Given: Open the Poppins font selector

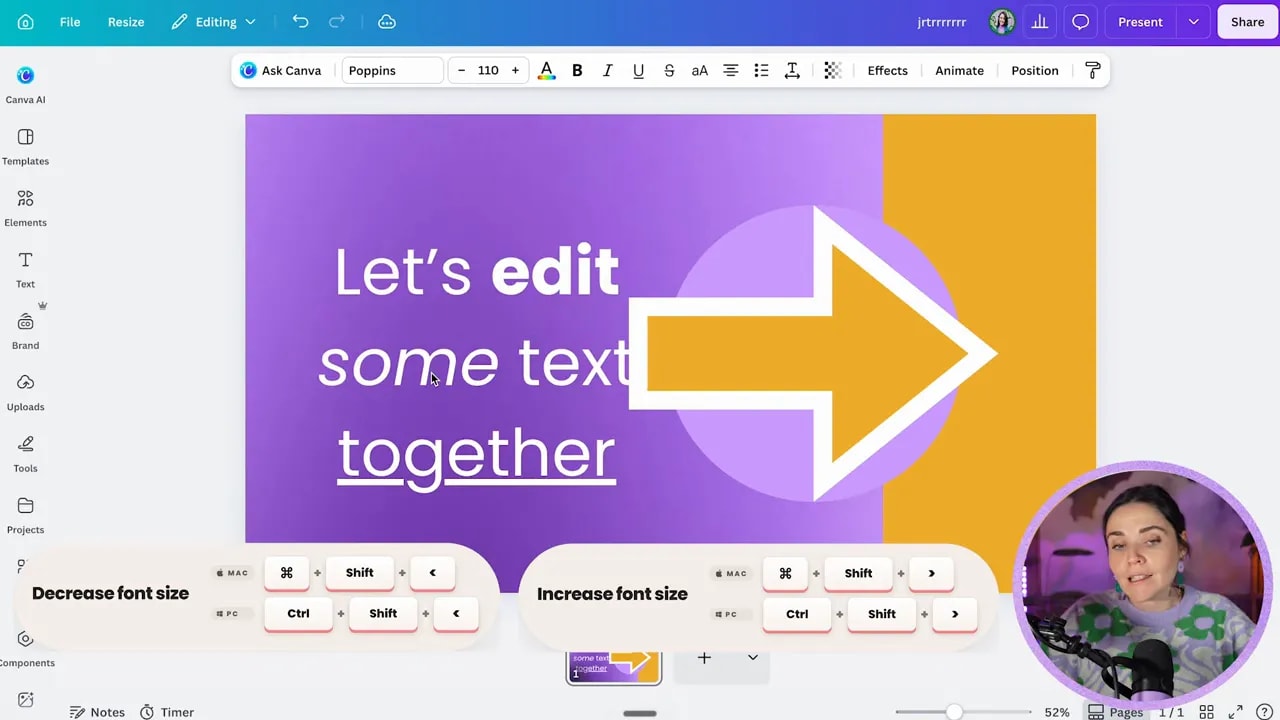Looking at the screenshot, I should pyautogui.click(x=392, y=71).
